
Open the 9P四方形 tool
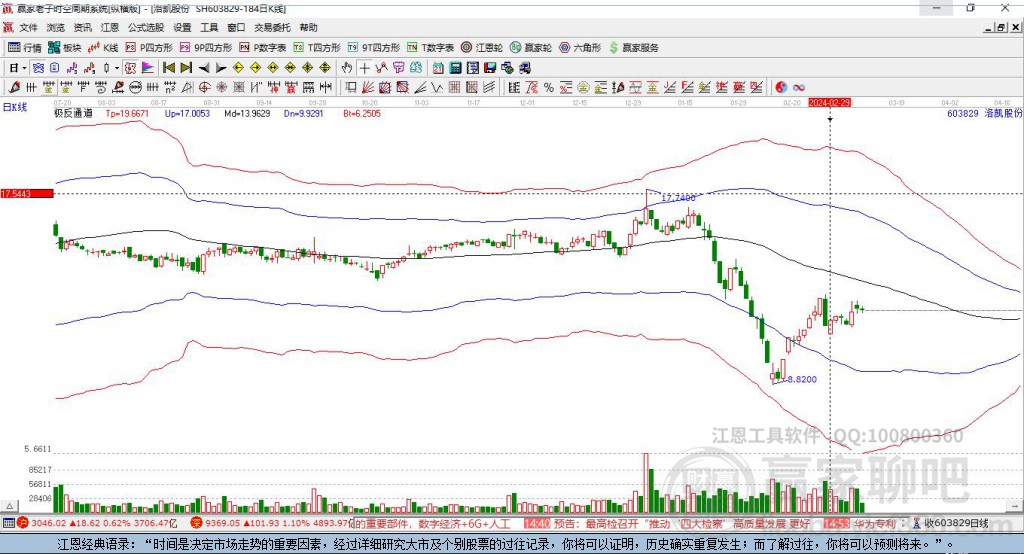point(206,48)
